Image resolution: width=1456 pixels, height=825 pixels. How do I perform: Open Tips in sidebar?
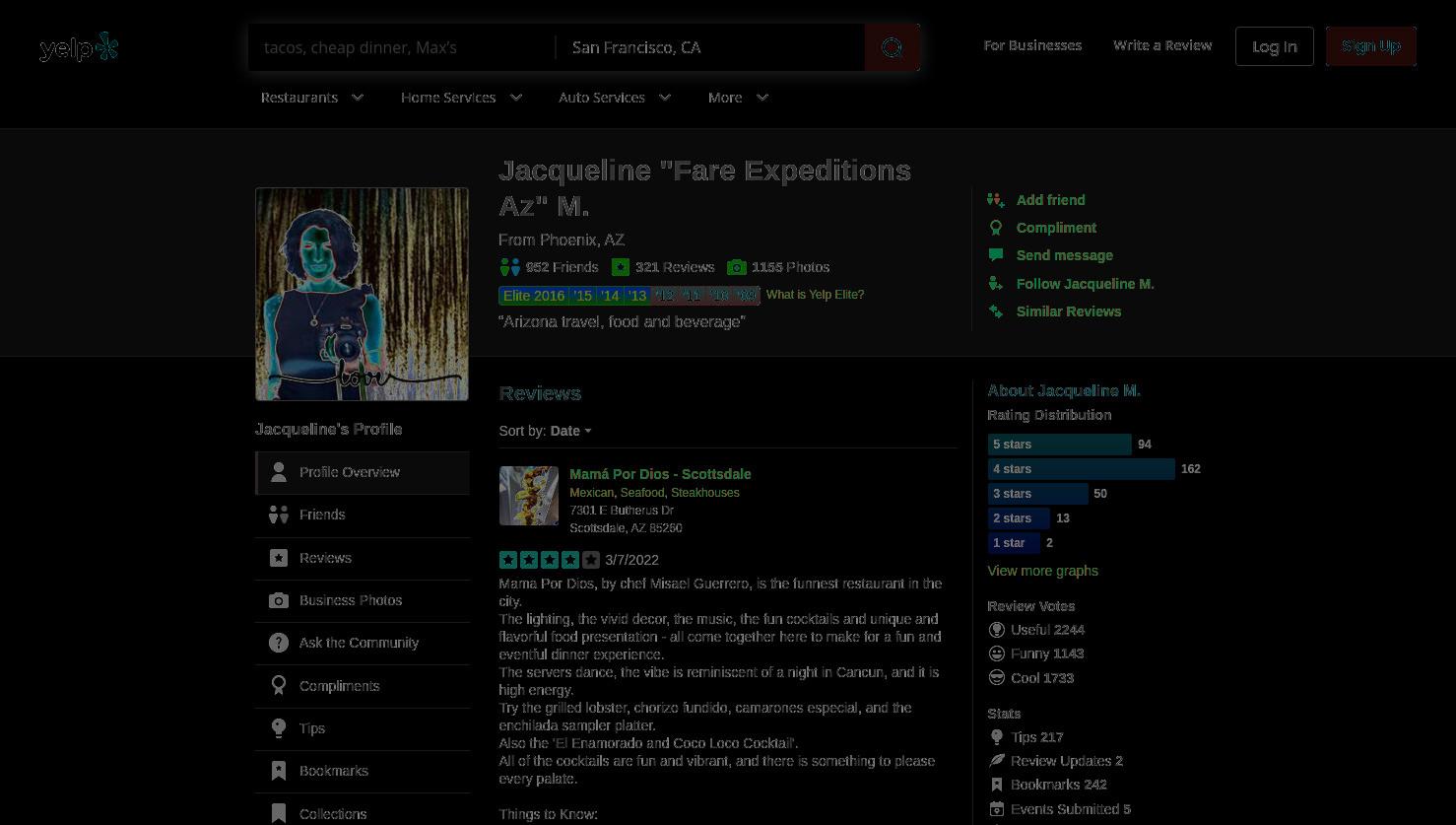click(x=363, y=728)
